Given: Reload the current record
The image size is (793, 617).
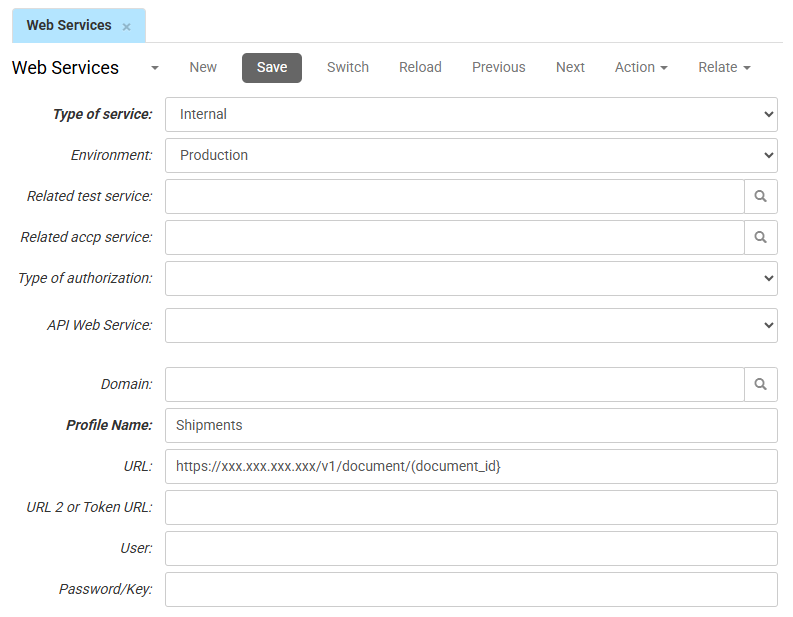Looking at the screenshot, I should tap(420, 68).
